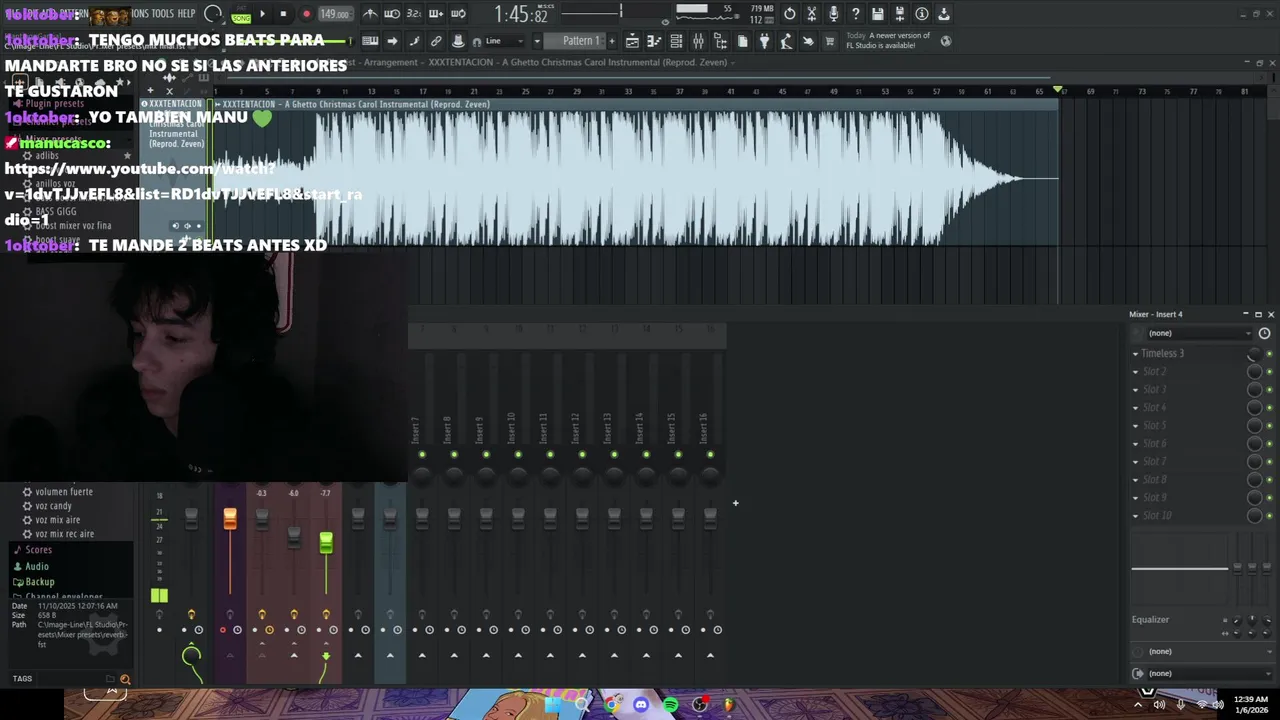Click the Equalizer label
Viewport: 1280px width, 720px height.
click(x=1150, y=619)
